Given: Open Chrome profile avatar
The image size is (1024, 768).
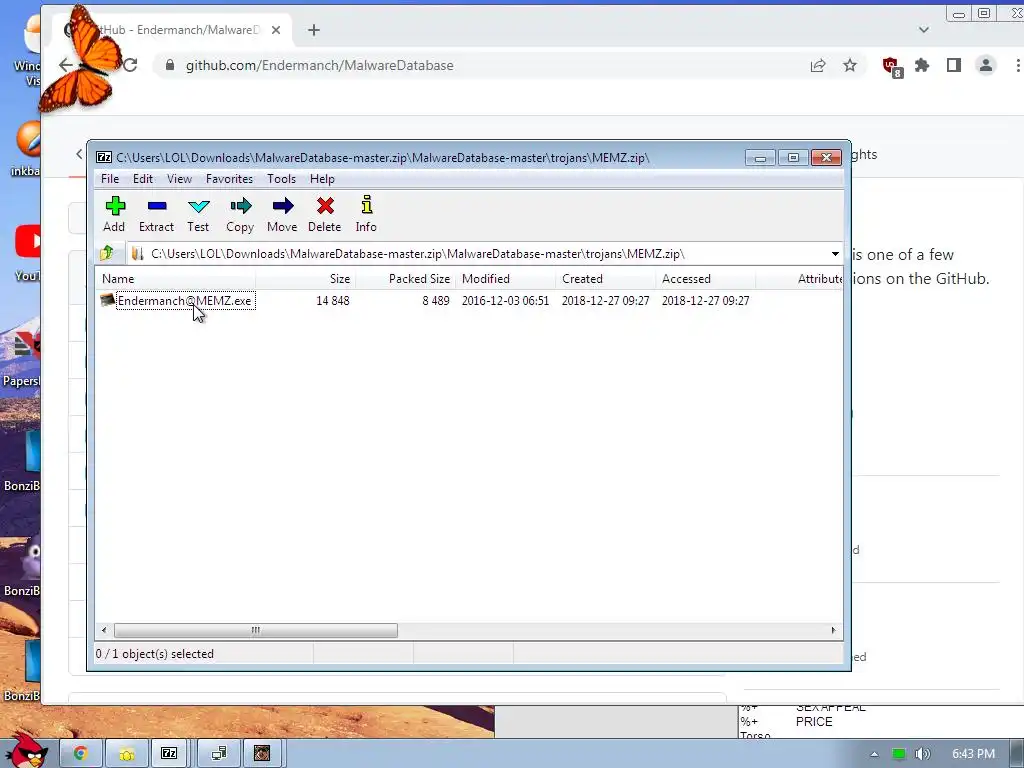Looking at the screenshot, I should pyautogui.click(x=985, y=65).
